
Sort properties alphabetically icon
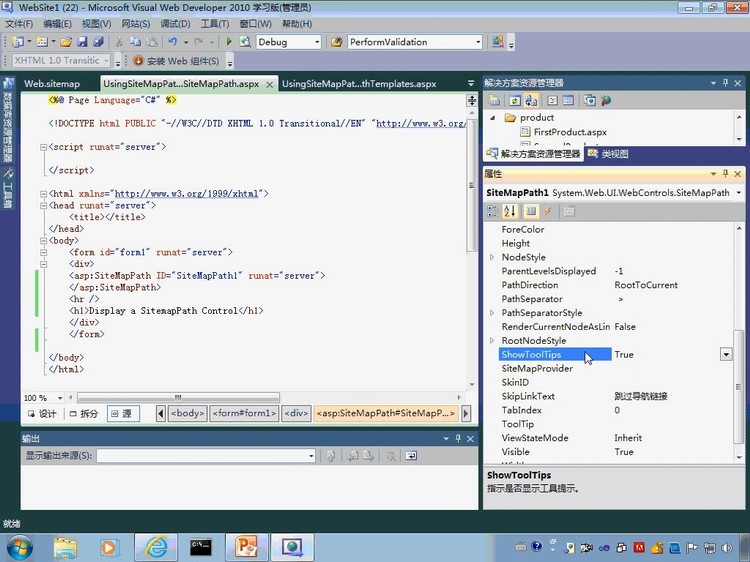coord(510,211)
